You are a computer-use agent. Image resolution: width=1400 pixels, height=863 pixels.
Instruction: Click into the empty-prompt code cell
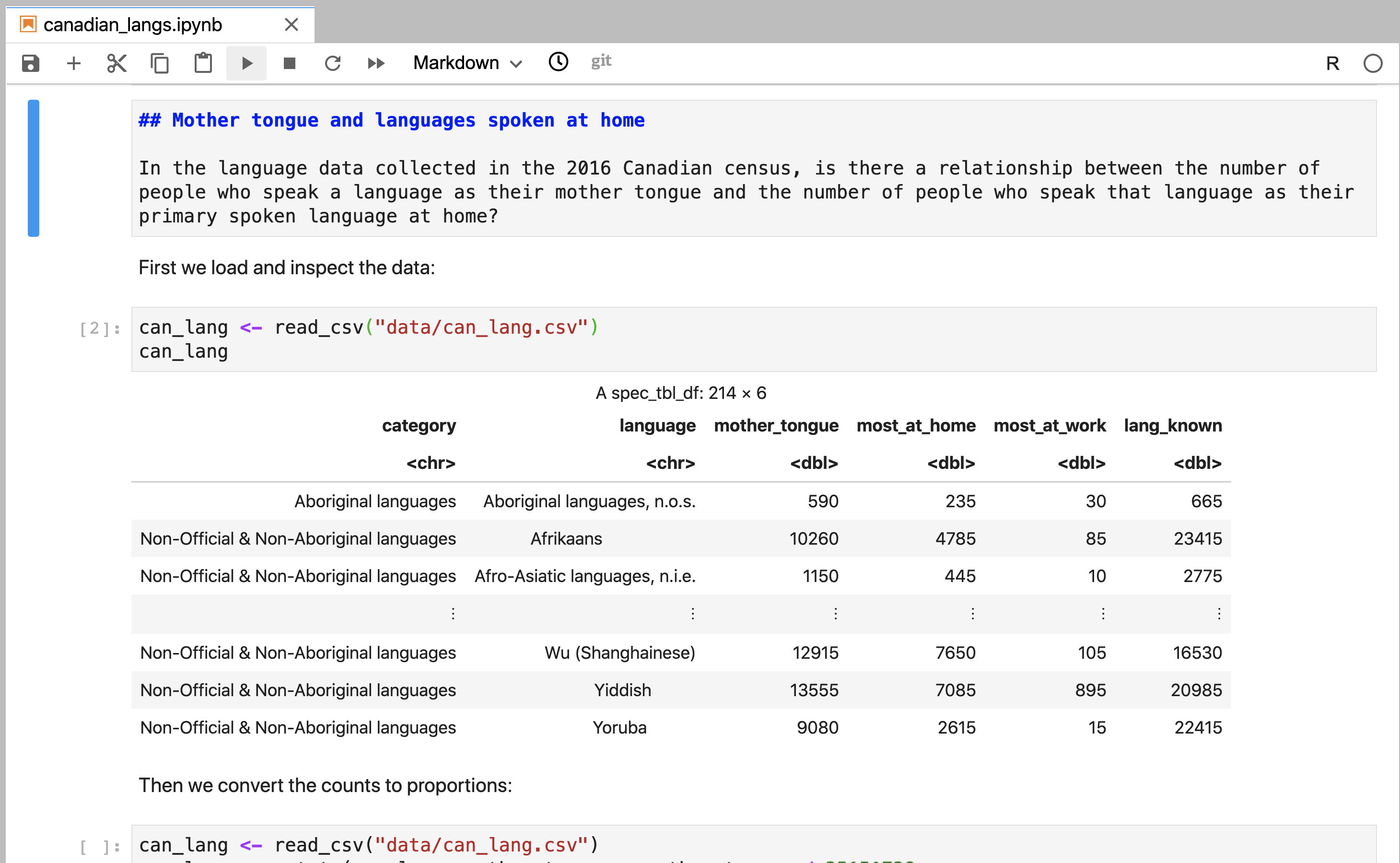pos(754,845)
